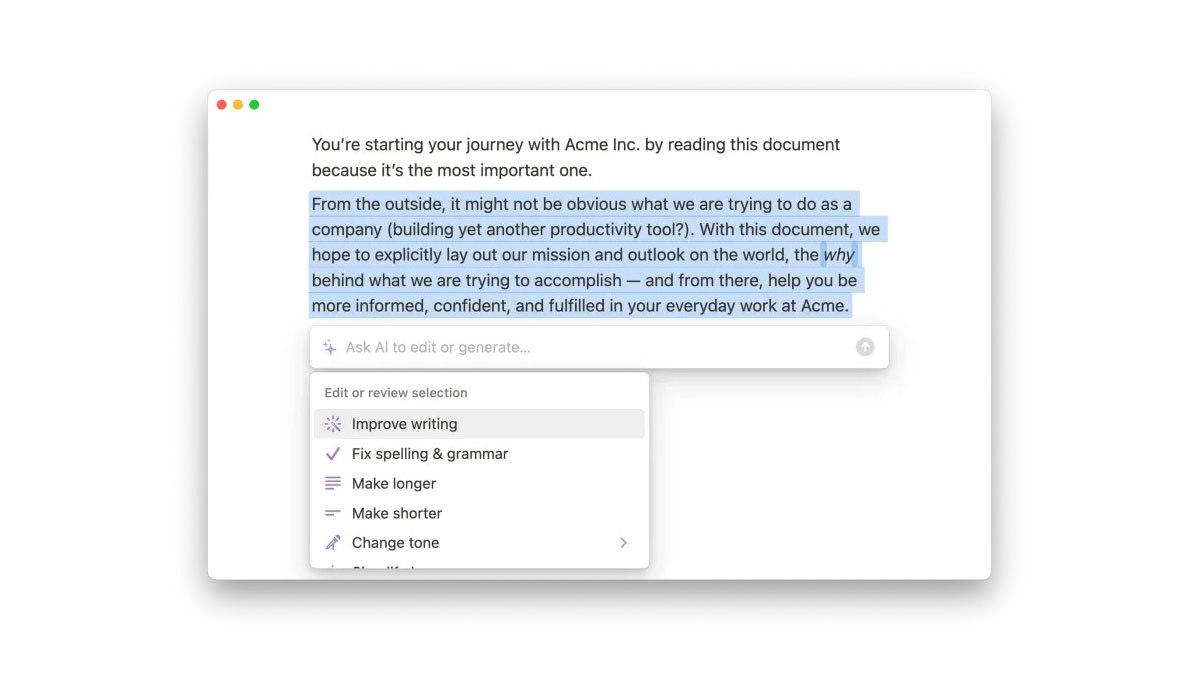The height and width of the screenshot is (700, 1200).
Task: Pick the Make shorter option
Action: pyautogui.click(x=397, y=513)
